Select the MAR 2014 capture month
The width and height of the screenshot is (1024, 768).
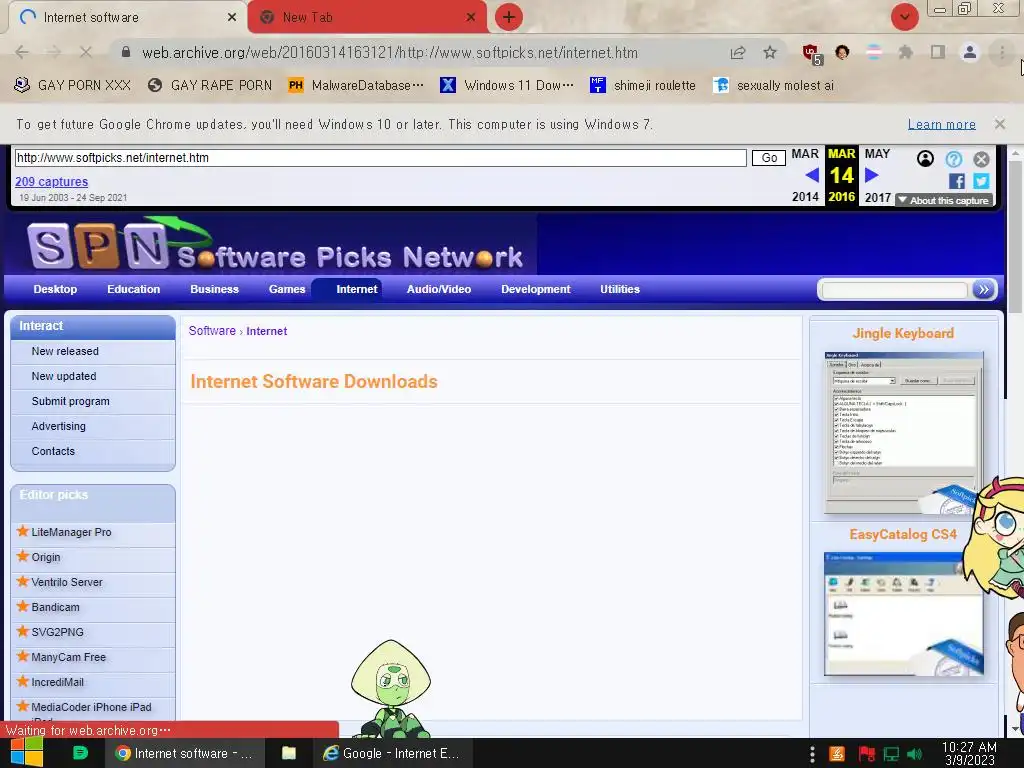tap(805, 153)
